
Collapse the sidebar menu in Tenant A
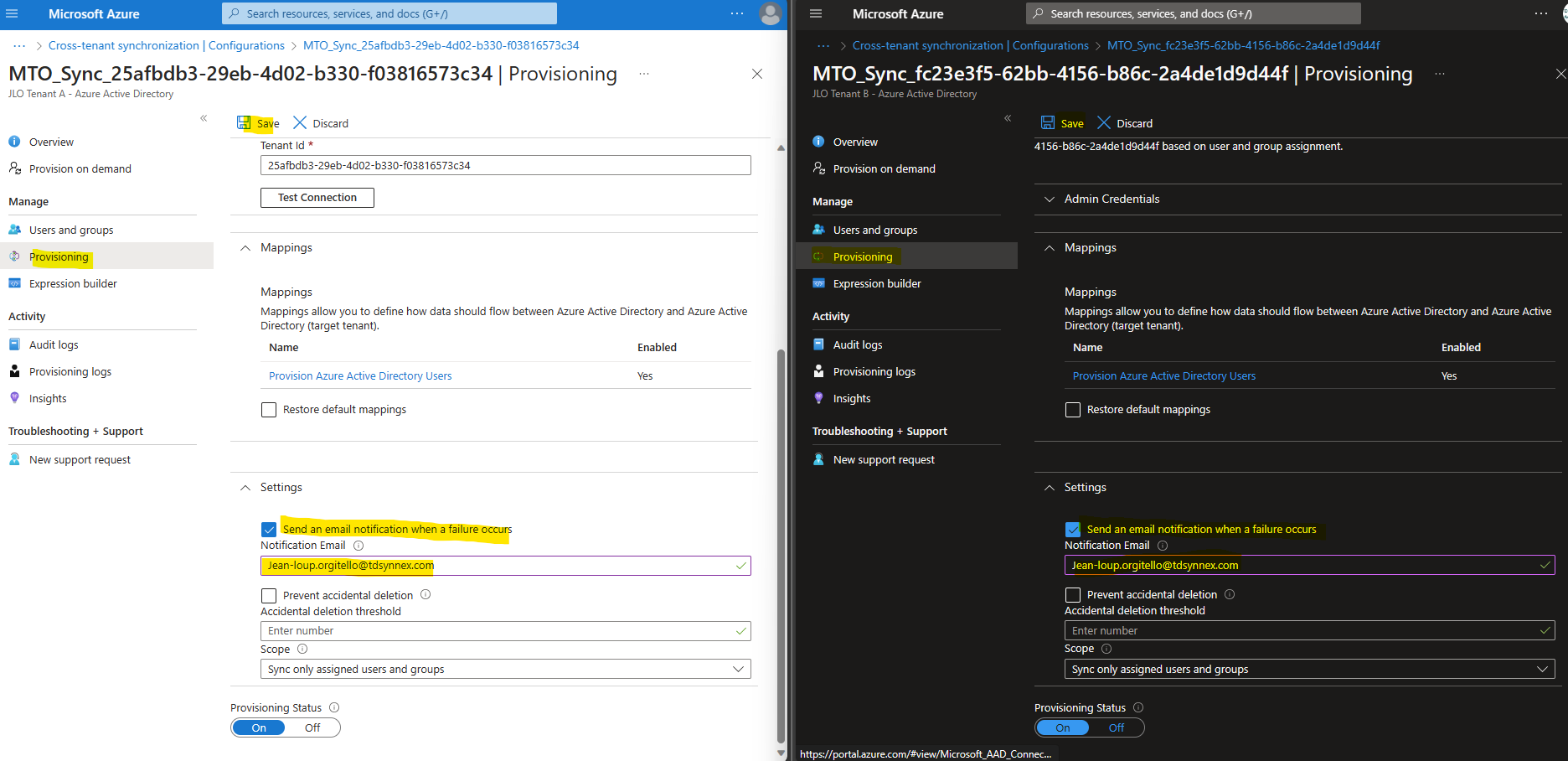tap(204, 118)
